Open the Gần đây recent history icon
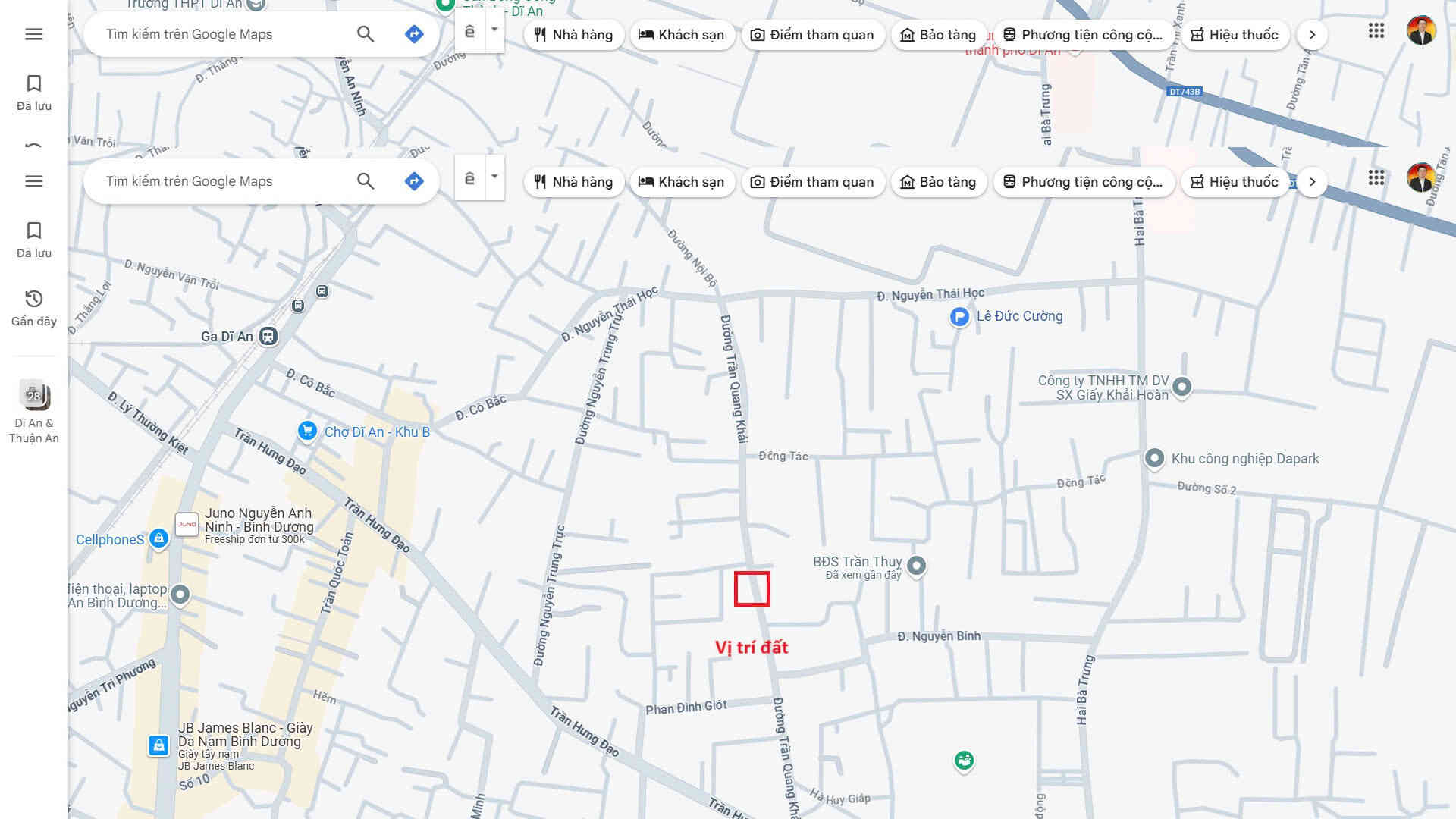 click(34, 299)
